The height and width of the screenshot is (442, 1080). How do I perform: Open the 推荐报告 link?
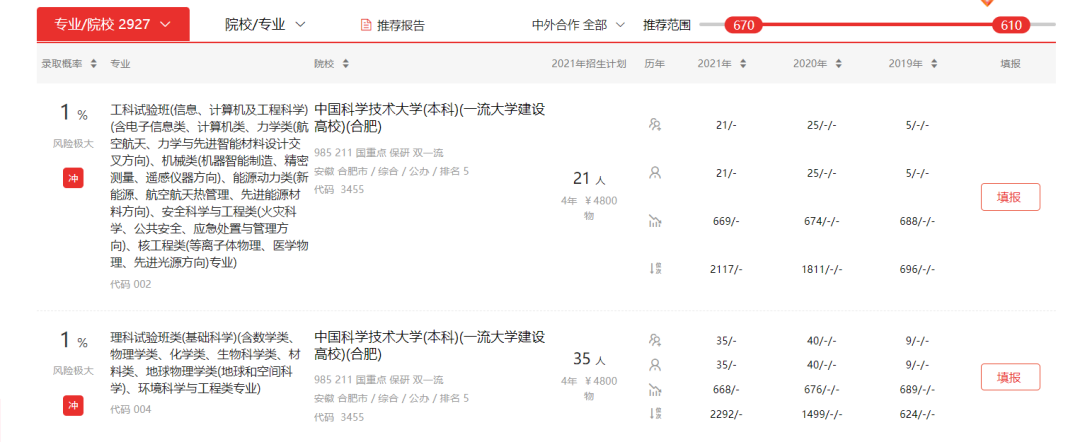pyautogui.click(x=400, y=25)
